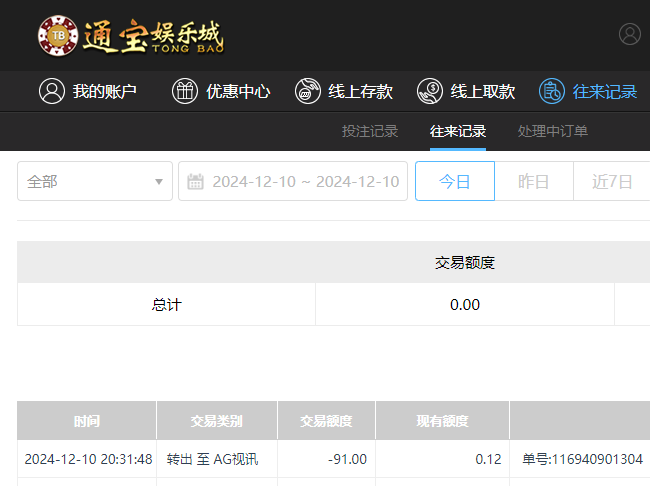Open 线上取款 menu item
This screenshot has height=486, width=650.
466,91
